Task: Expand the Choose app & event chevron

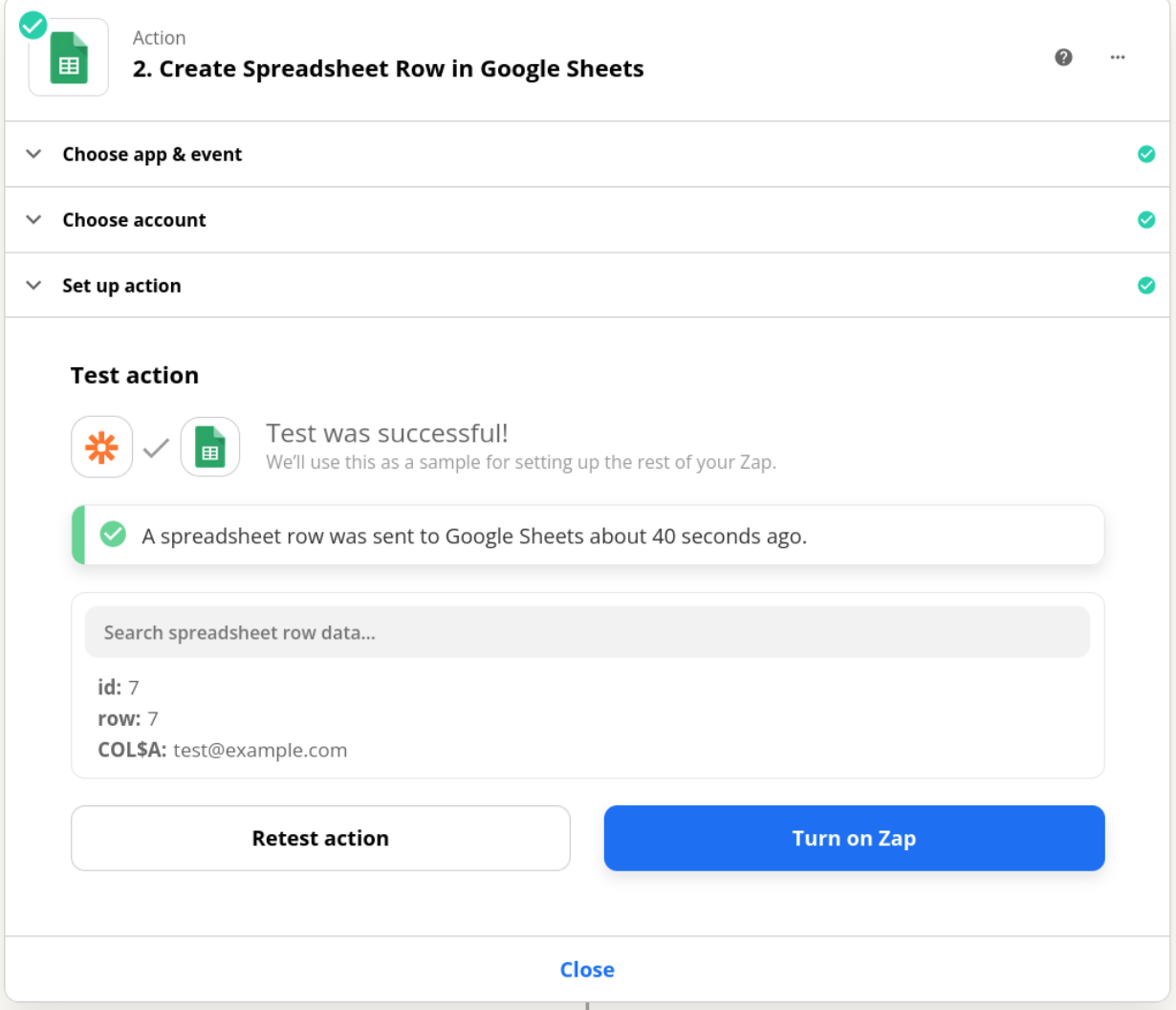Action: 33,154
